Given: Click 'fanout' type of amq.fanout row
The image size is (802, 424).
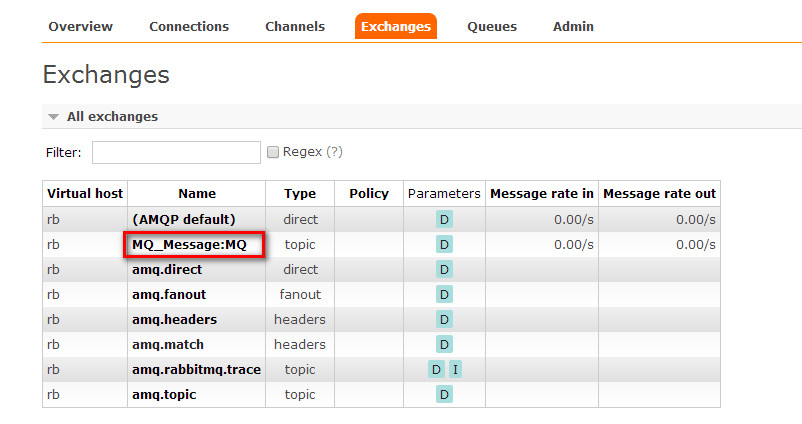Looking at the screenshot, I should point(300,295).
